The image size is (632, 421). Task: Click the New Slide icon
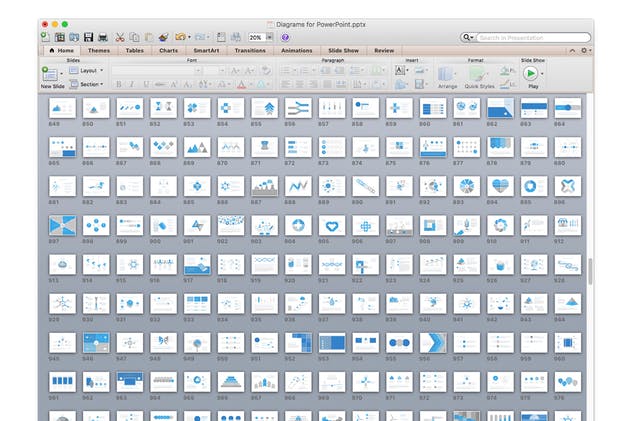(x=50, y=74)
